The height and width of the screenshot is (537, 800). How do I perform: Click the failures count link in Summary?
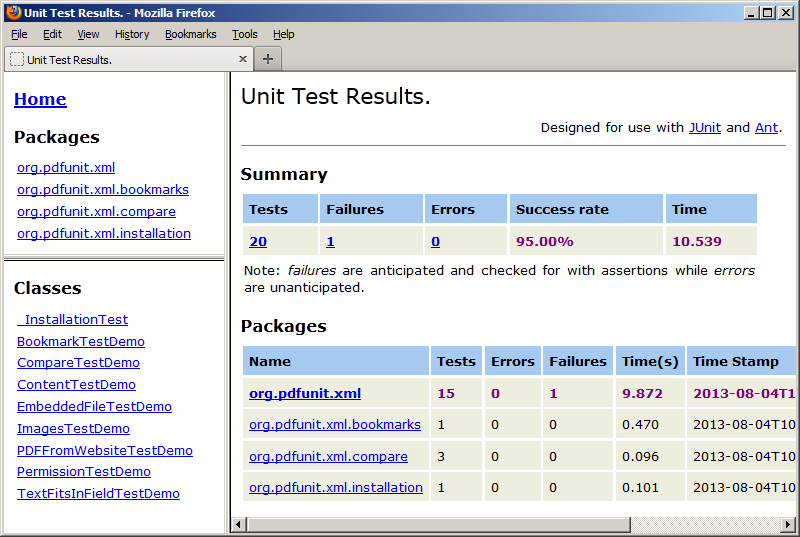(330, 241)
